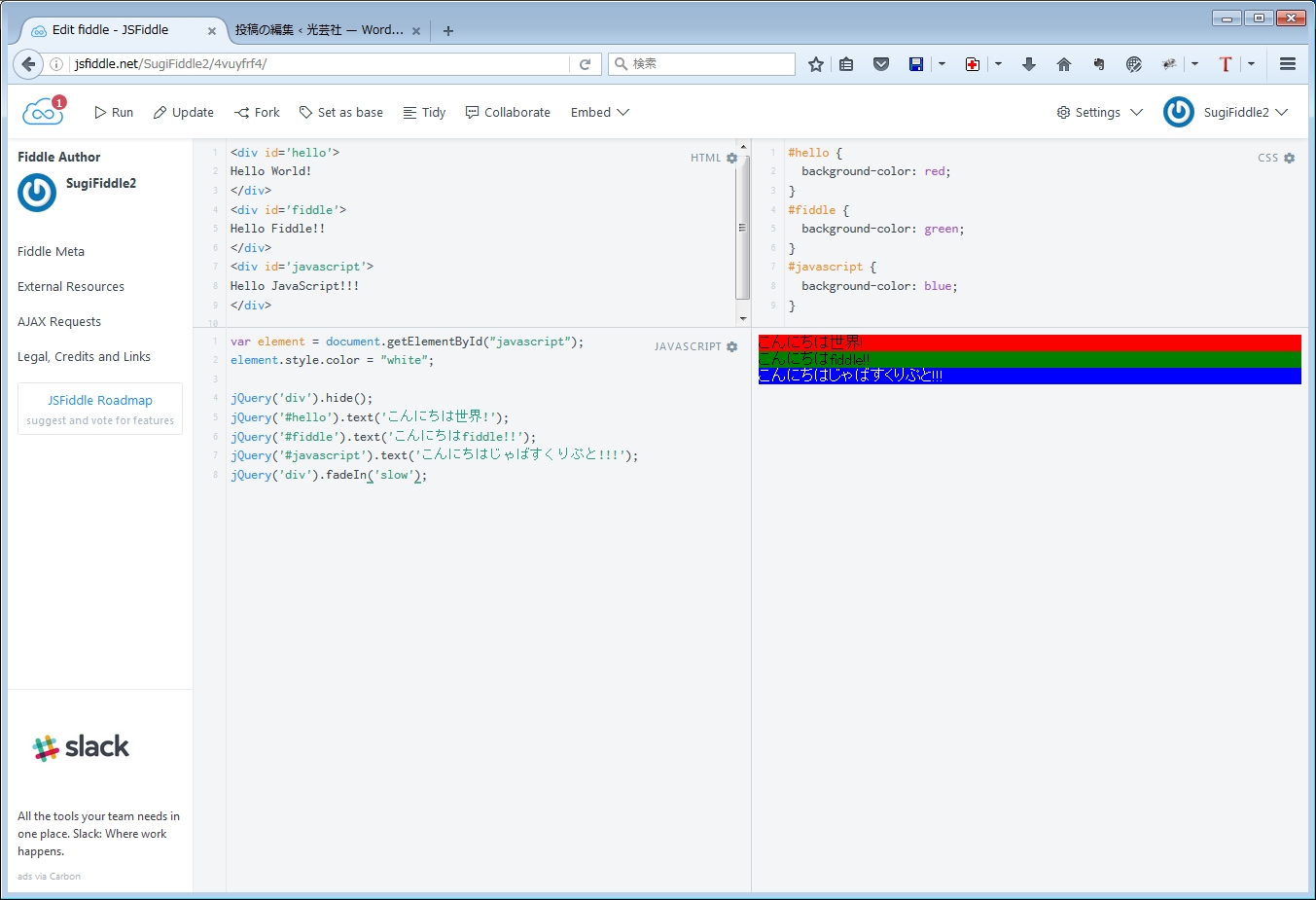Click the browser search input field
Viewport: 1316px width, 900px height.
click(x=710, y=64)
